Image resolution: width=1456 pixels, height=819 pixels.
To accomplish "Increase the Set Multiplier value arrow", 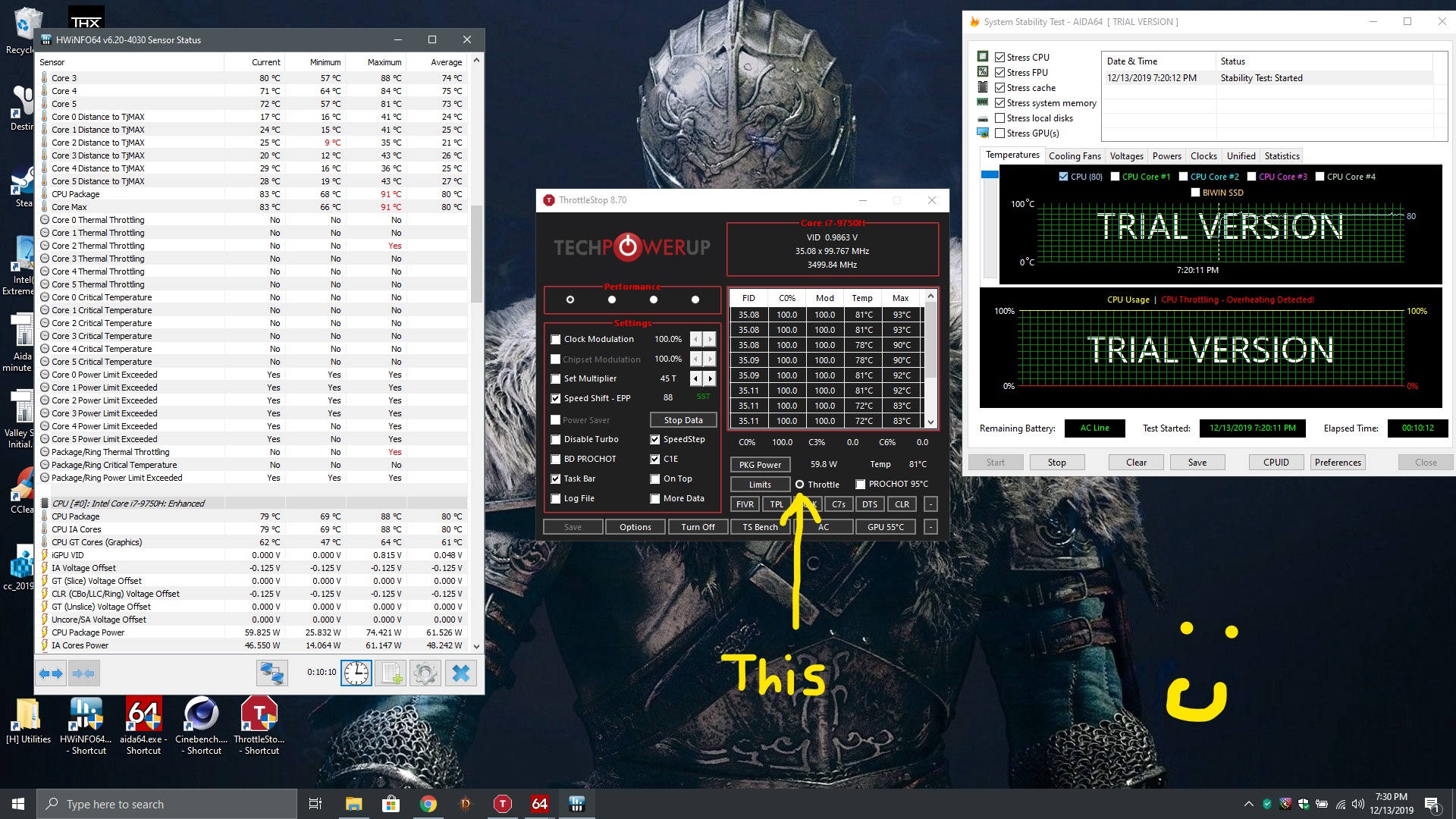I will coord(710,378).
